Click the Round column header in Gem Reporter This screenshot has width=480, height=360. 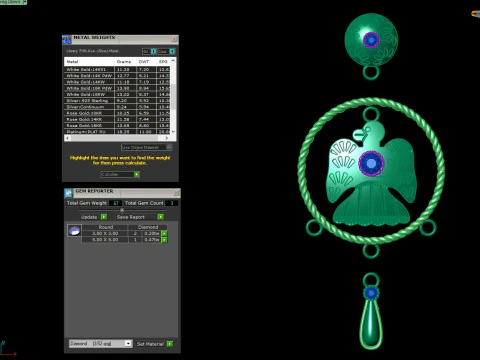tap(105, 227)
